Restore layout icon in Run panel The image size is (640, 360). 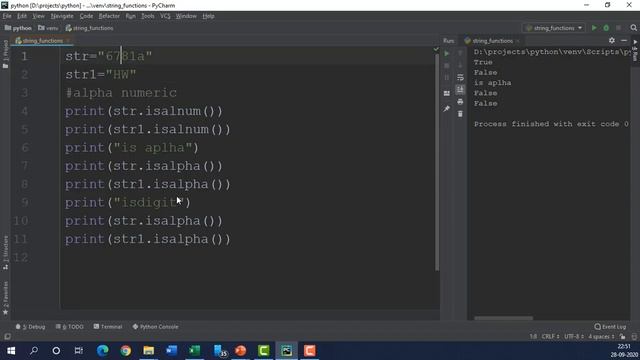pyautogui.click(x=447, y=93)
